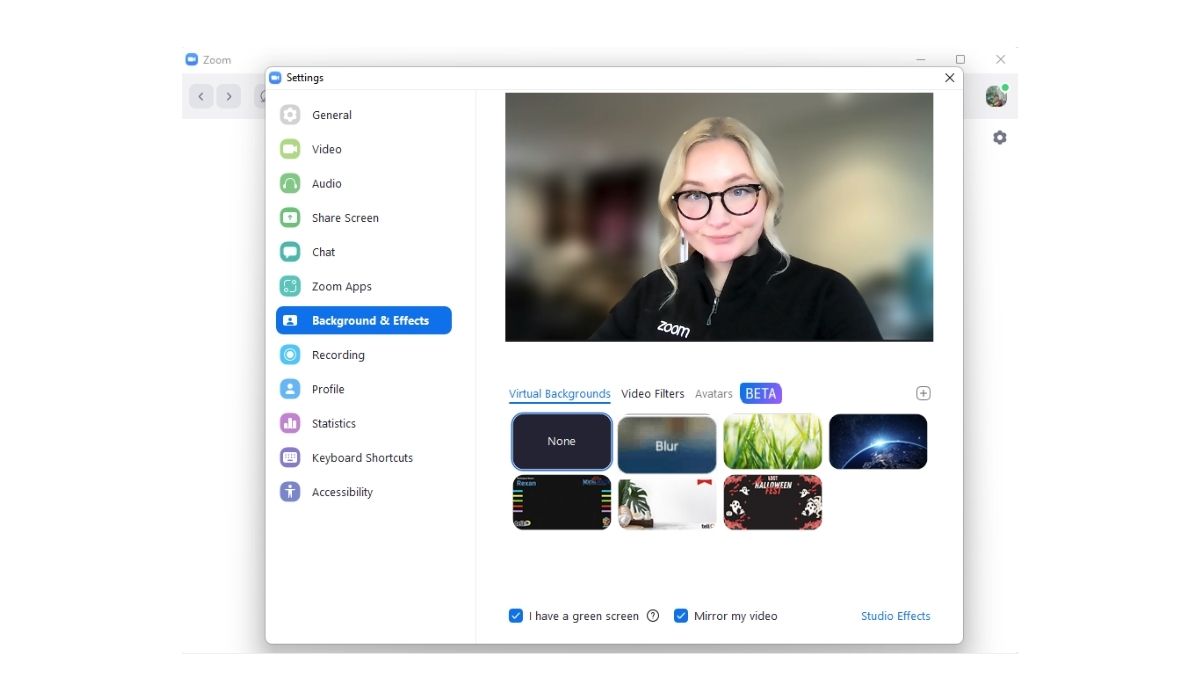Add a virtual background with plus icon
The width and height of the screenshot is (1200, 700).
pyautogui.click(x=923, y=394)
